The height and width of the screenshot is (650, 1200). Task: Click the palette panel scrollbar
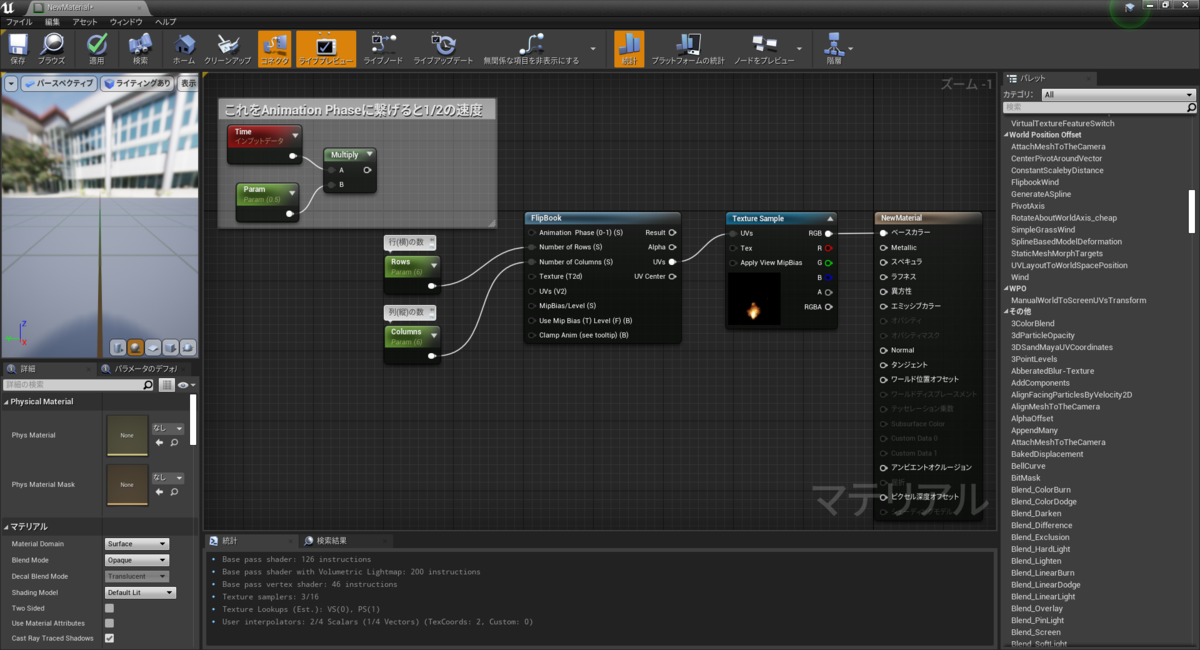[1192, 211]
